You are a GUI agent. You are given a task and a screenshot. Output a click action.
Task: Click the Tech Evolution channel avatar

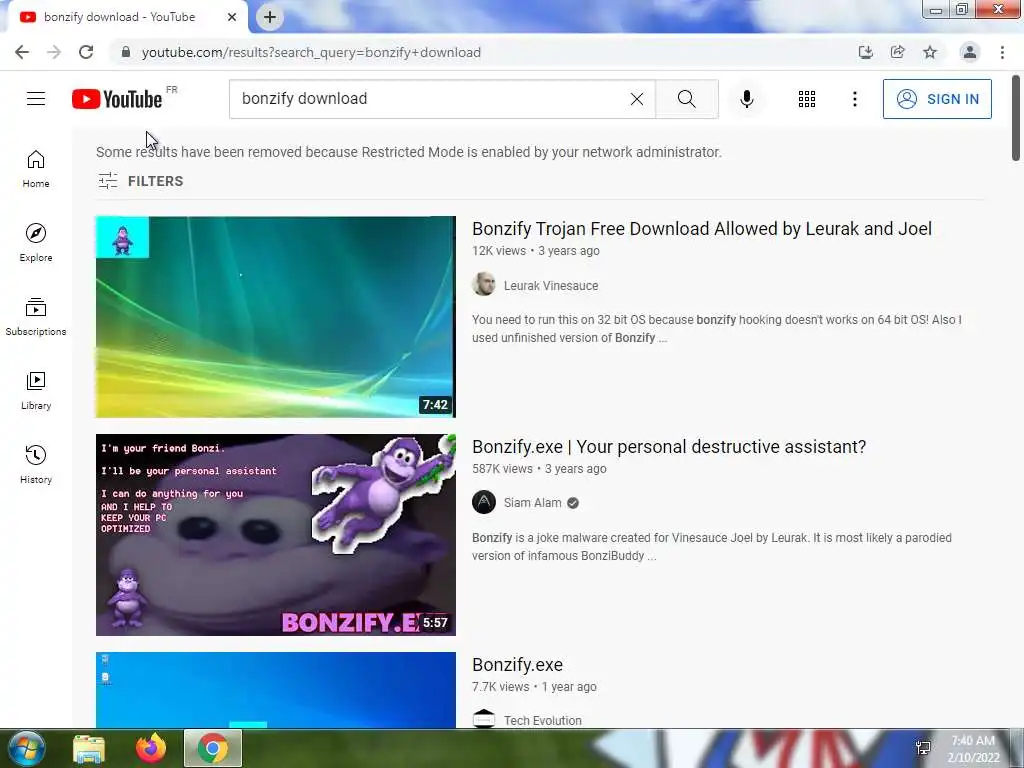(484, 719)
